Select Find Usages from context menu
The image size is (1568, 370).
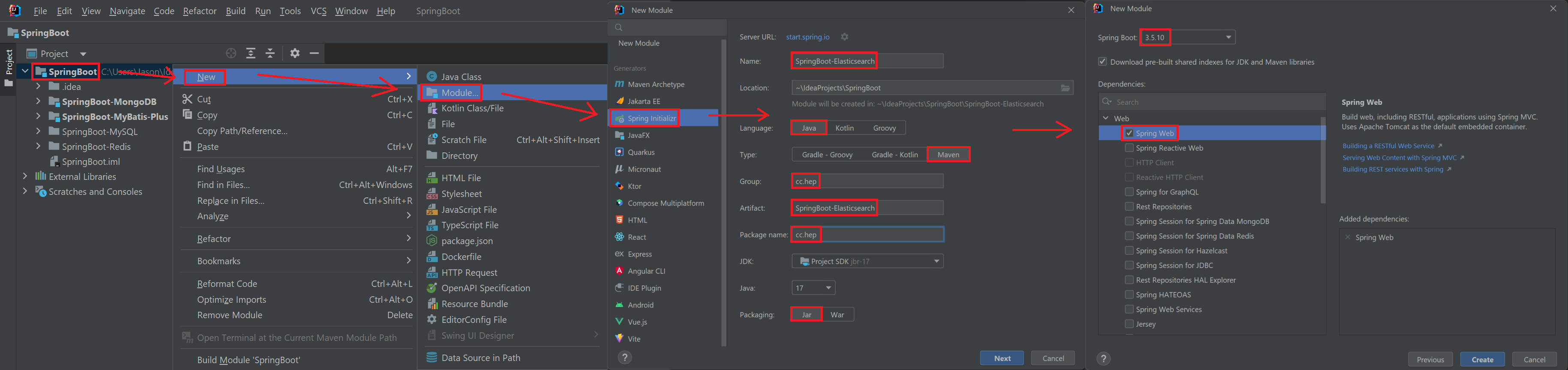(x=220, y=169)
